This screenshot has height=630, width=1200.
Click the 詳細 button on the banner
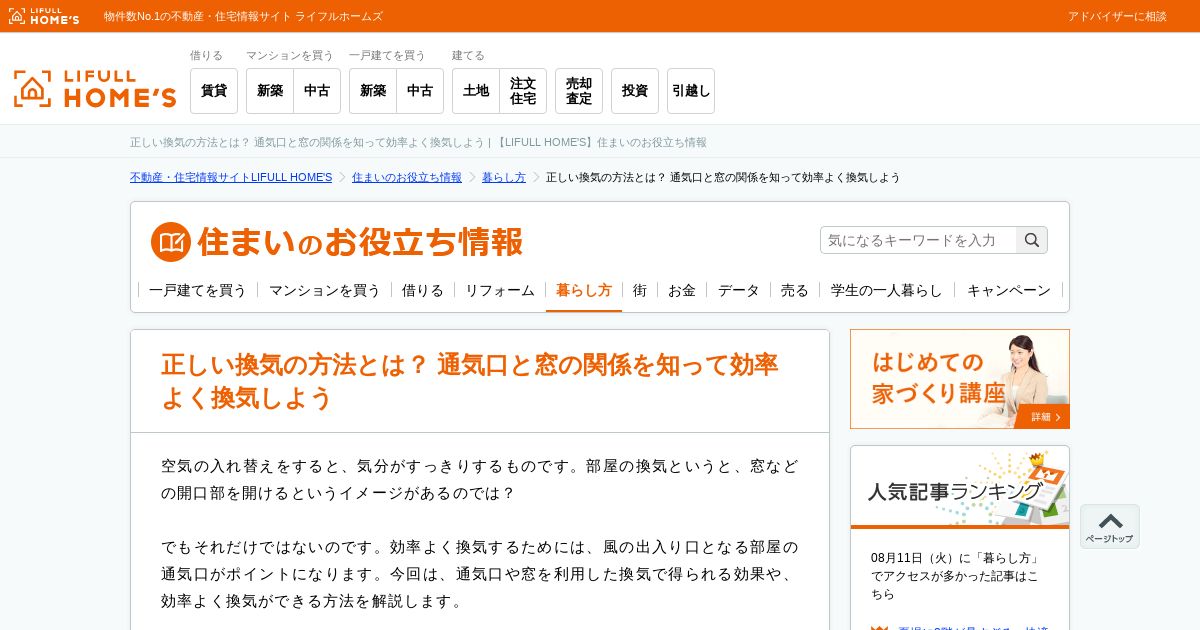(1044, 417)
